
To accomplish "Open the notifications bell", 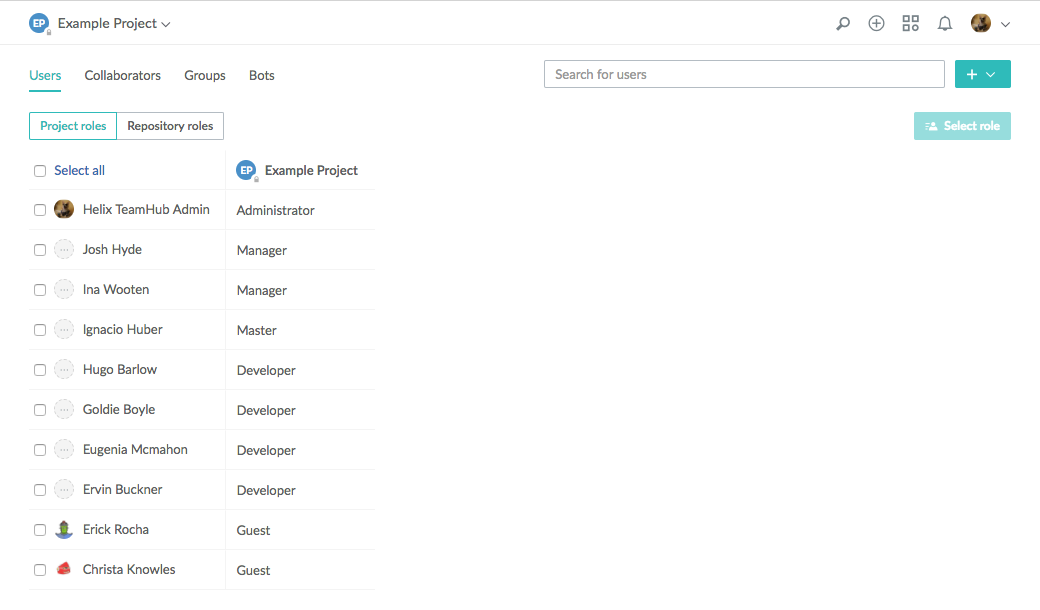I will click(x=944, y=24).
